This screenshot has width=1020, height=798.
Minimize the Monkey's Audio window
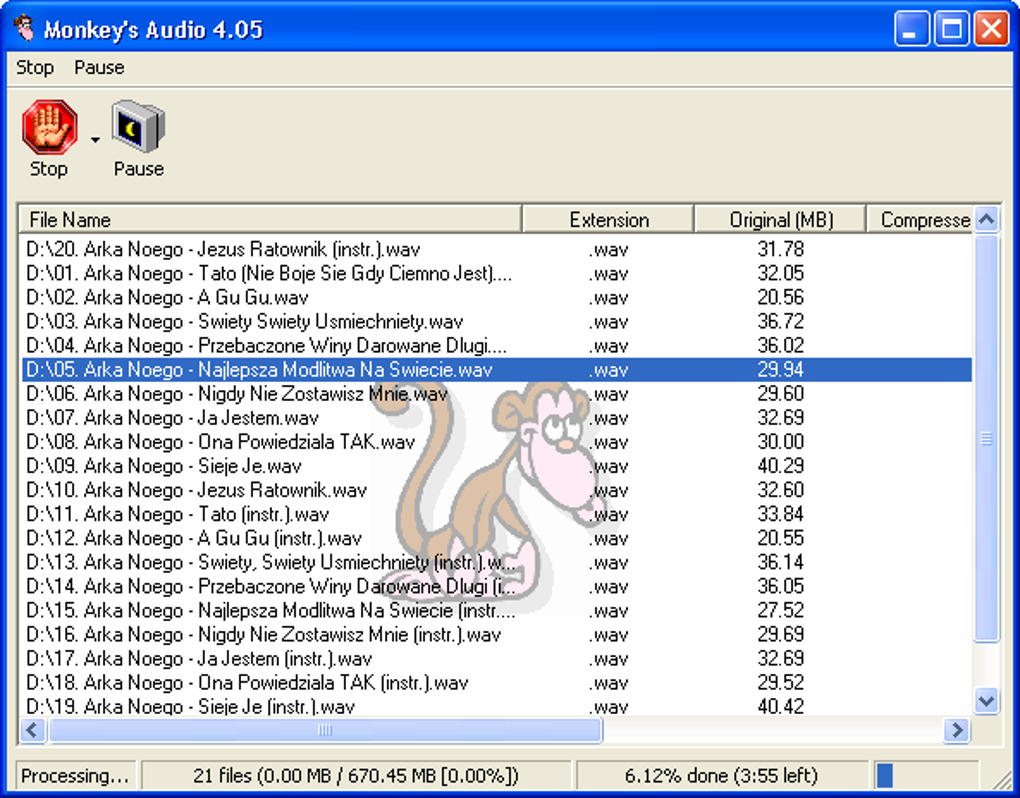911,29
